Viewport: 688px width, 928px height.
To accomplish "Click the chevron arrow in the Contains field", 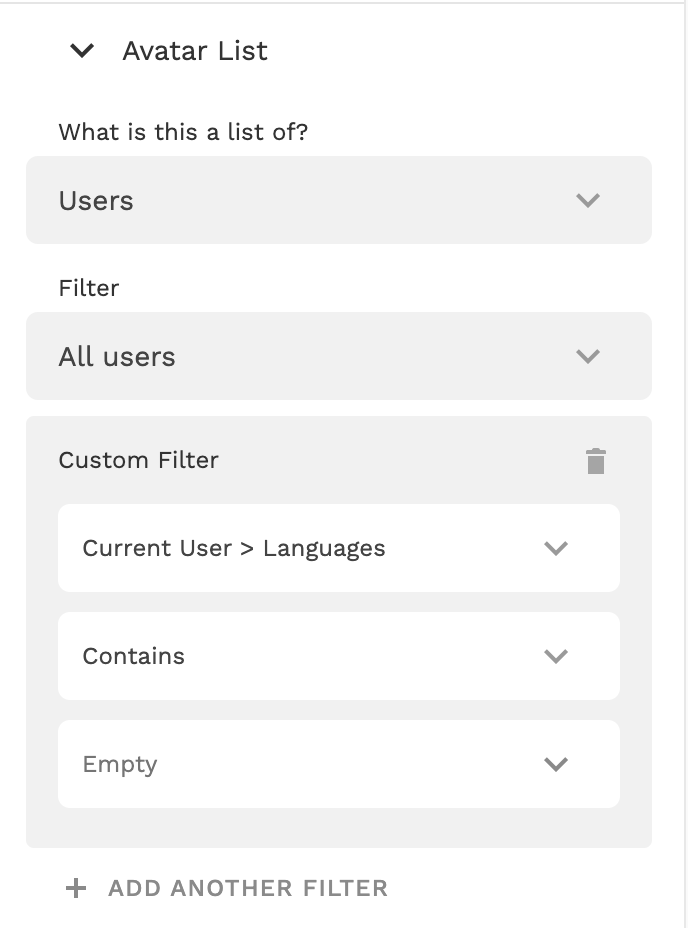I will 556,656.
